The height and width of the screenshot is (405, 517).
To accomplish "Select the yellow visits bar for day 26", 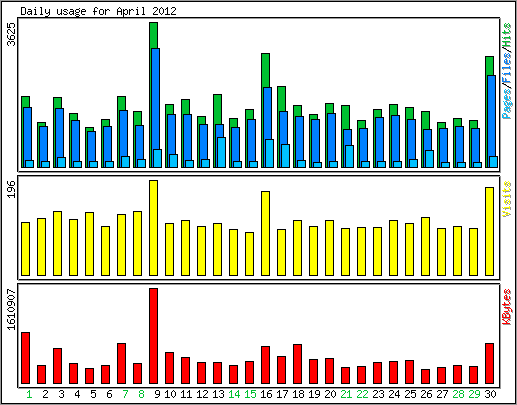I will tap(425, 246).
